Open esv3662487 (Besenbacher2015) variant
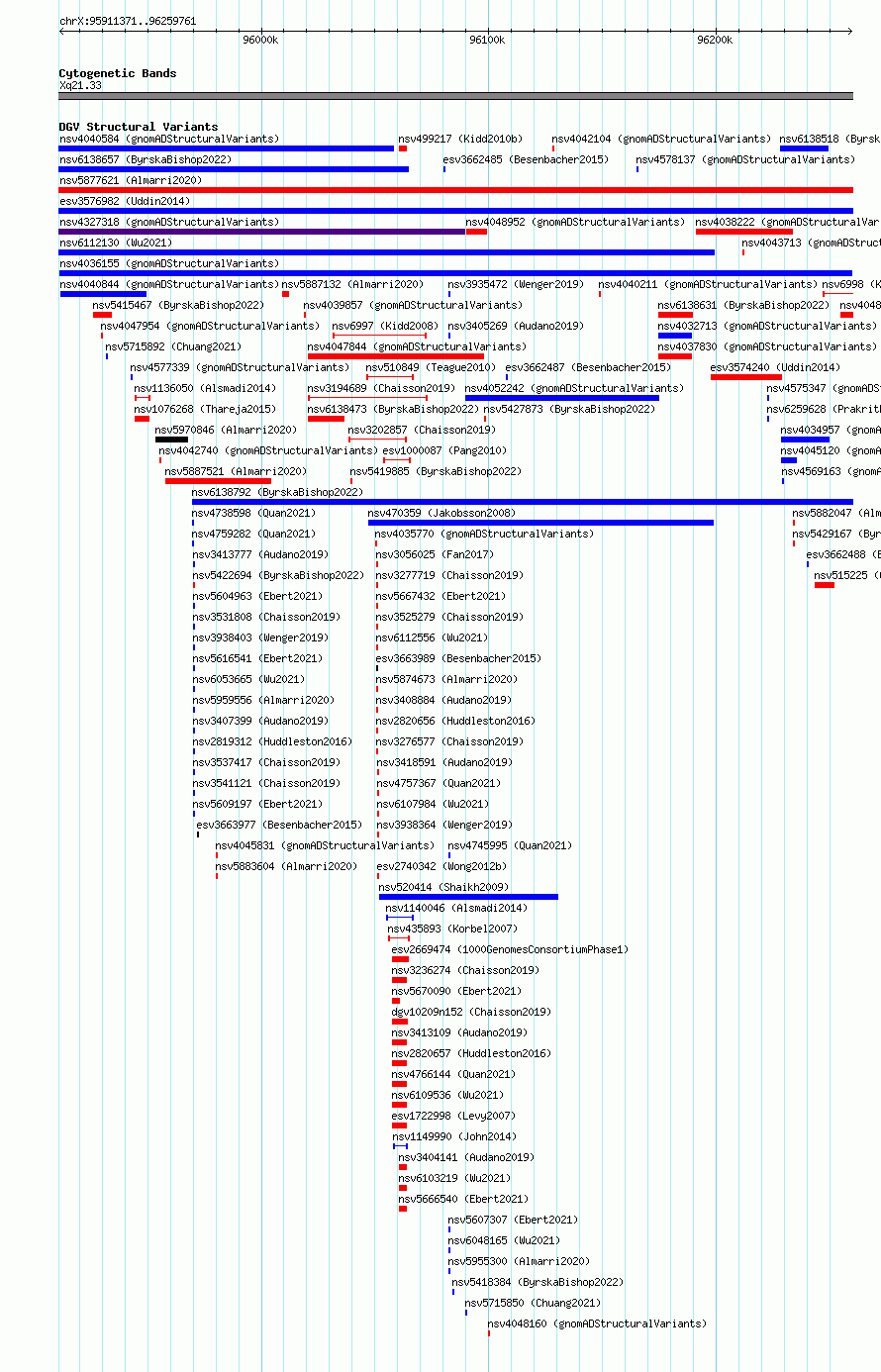The image size is (881, 1372). (588, 367)
